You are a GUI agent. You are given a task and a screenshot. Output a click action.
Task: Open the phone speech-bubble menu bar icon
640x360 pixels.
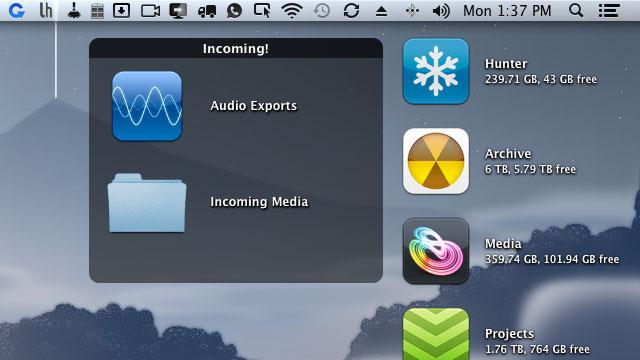234,11
